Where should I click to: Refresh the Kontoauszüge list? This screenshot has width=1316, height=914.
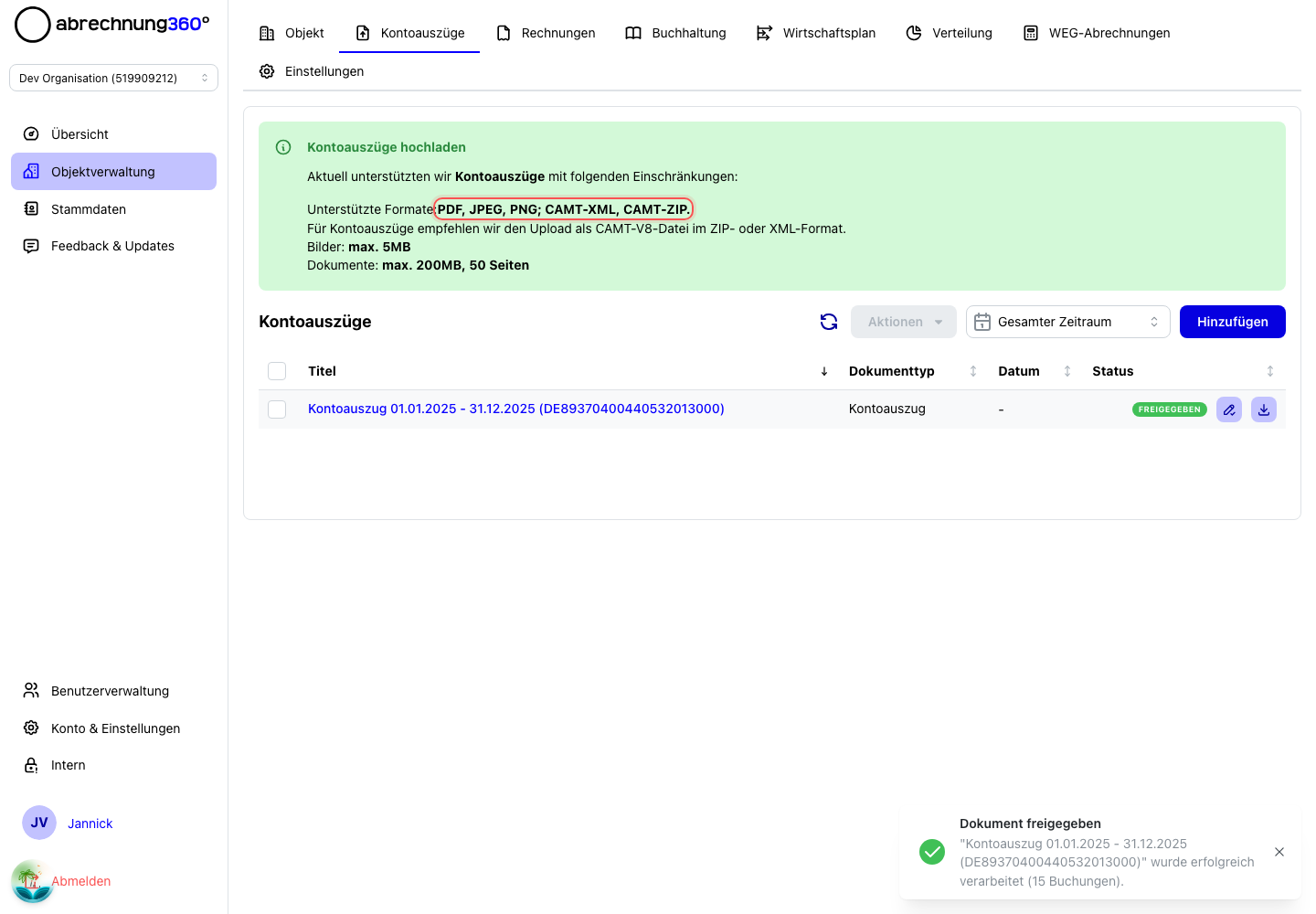coord(829,322)
